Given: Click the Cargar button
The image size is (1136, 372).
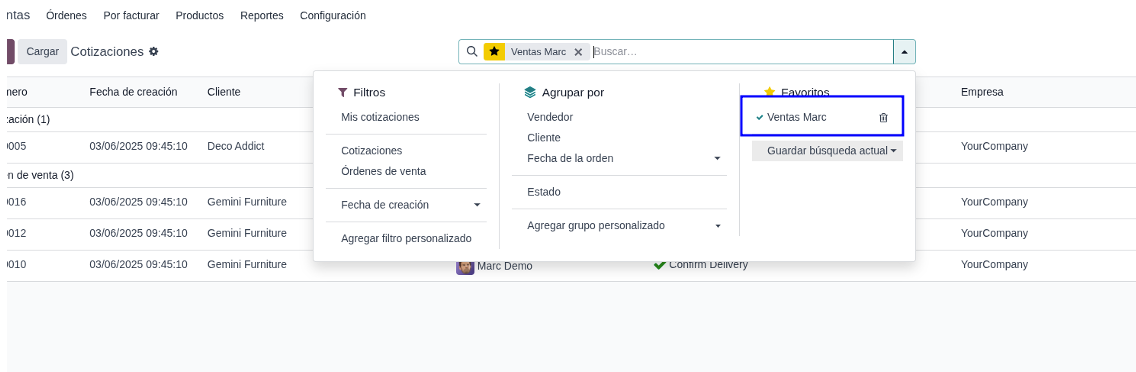Looking at the screenshot, I should pyautogui.click(x=43, y=51).
